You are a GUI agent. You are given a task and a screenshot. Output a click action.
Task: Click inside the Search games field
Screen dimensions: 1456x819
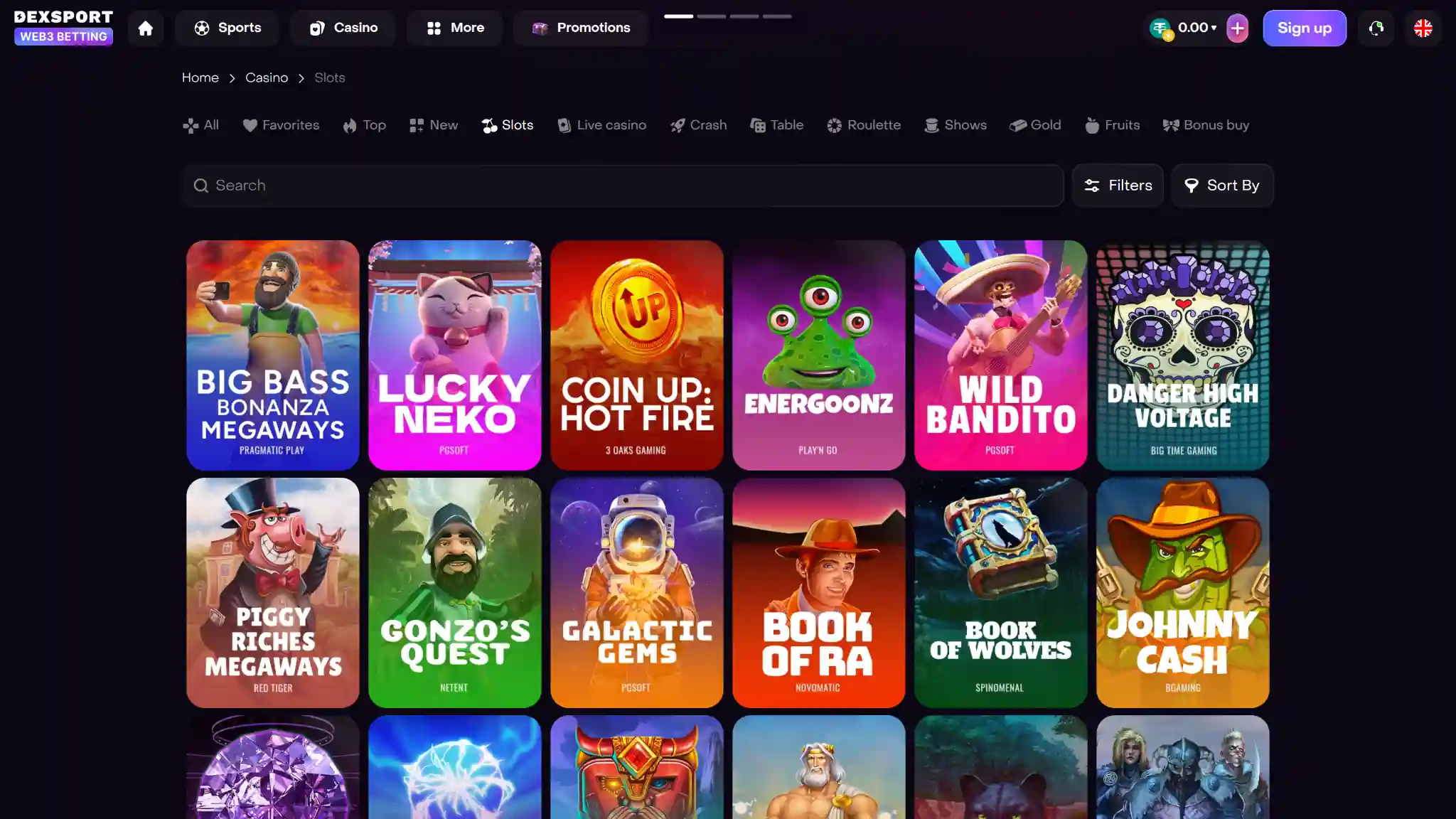pyautogui.click(x=623, y=186)
